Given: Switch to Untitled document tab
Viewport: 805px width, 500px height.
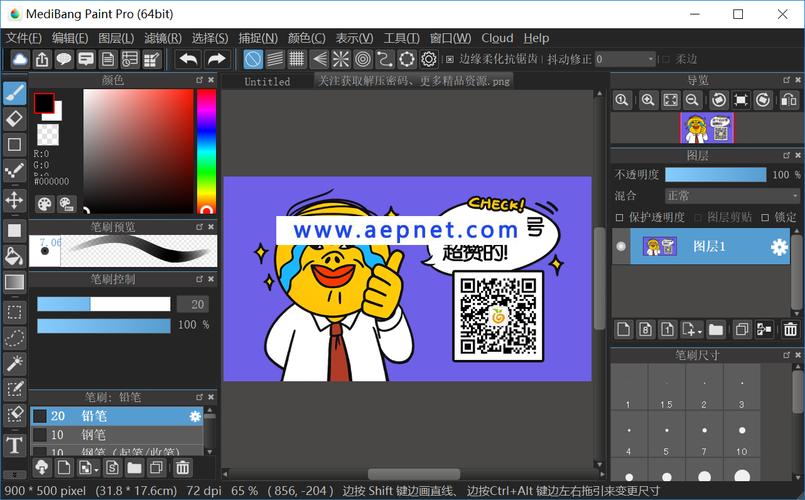Looking at the screenshot, I should (x=267, y=81).
